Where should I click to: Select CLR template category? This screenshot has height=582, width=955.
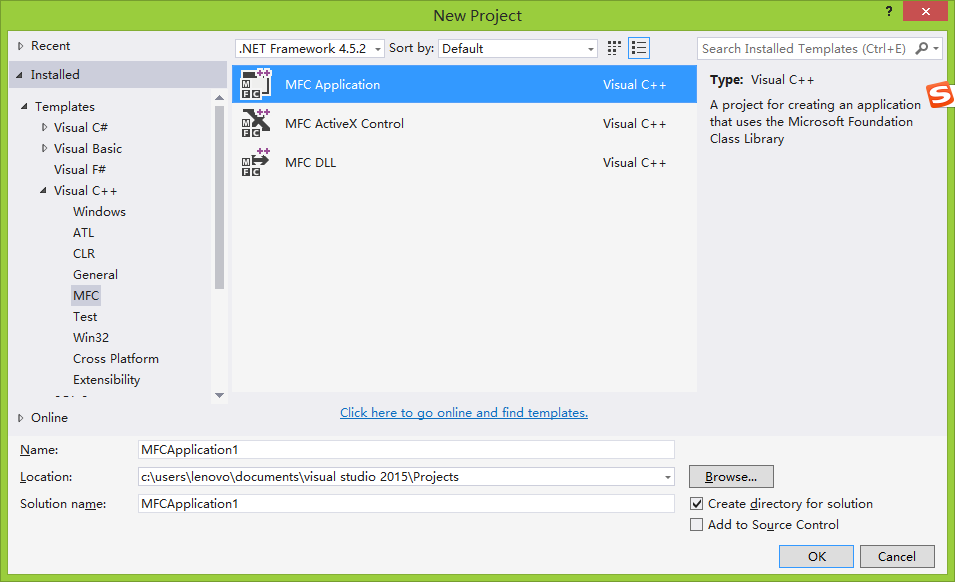coord(84,253)
